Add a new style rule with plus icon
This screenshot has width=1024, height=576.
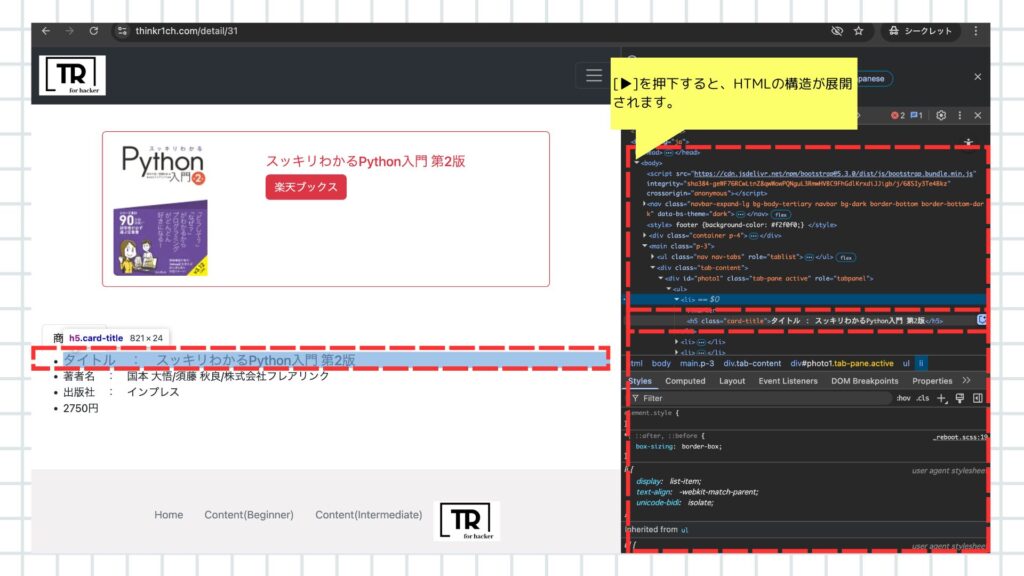tap(941, 398)
